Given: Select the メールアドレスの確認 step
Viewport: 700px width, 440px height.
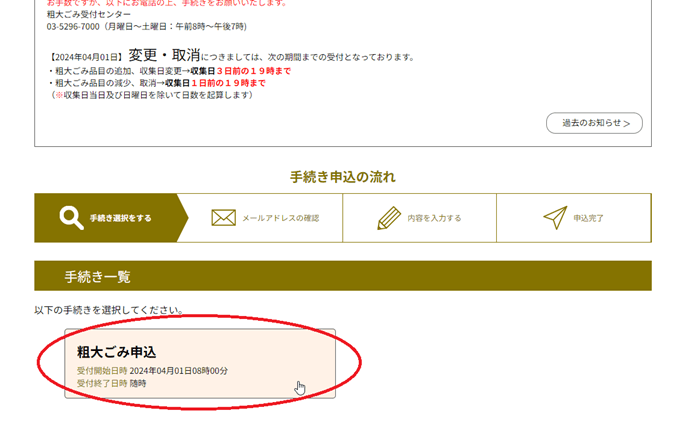Looking at the screenshot, I should 265,218.
